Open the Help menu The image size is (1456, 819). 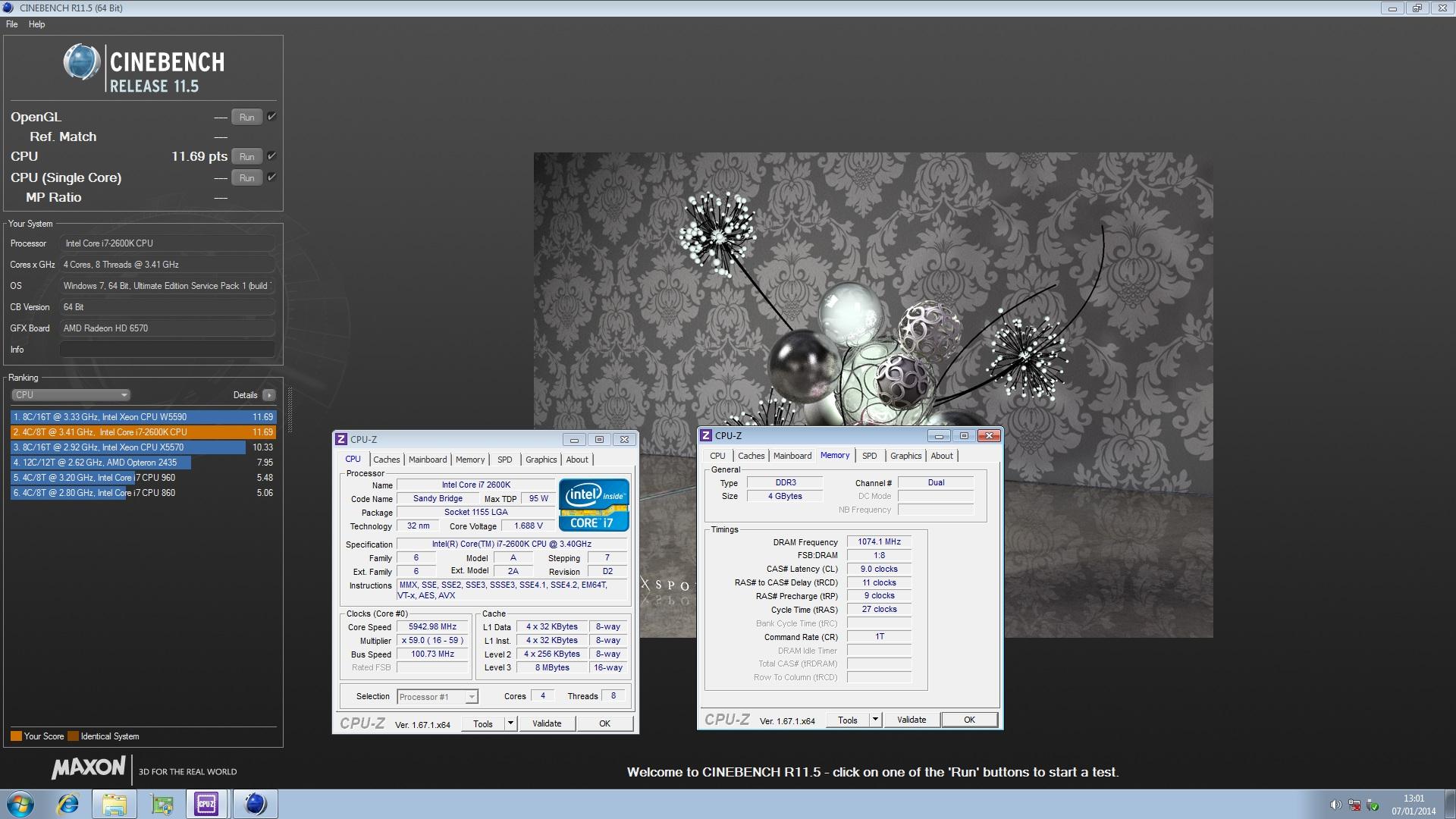click(36, 24)
